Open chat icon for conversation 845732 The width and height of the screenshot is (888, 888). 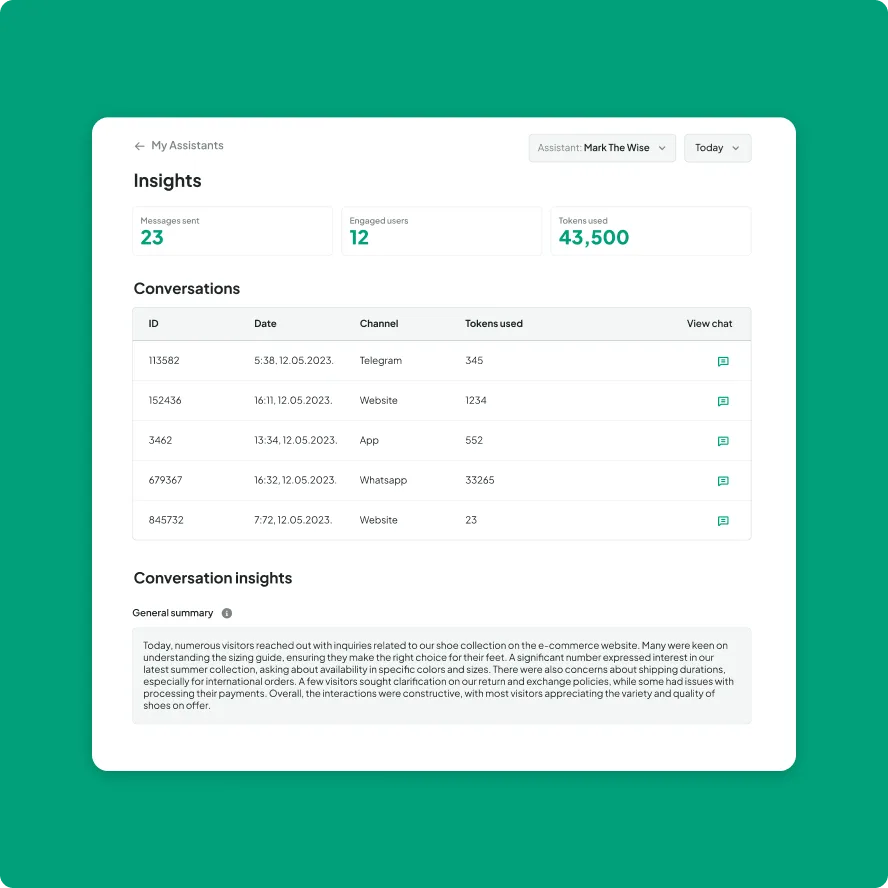723,521
